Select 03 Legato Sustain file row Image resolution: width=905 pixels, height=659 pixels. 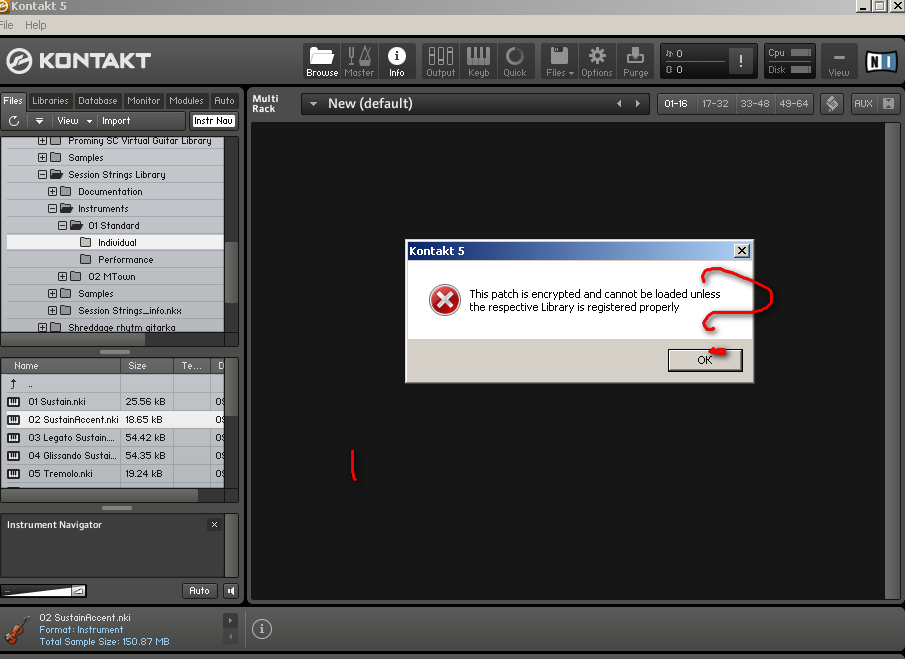pos(113,437)
